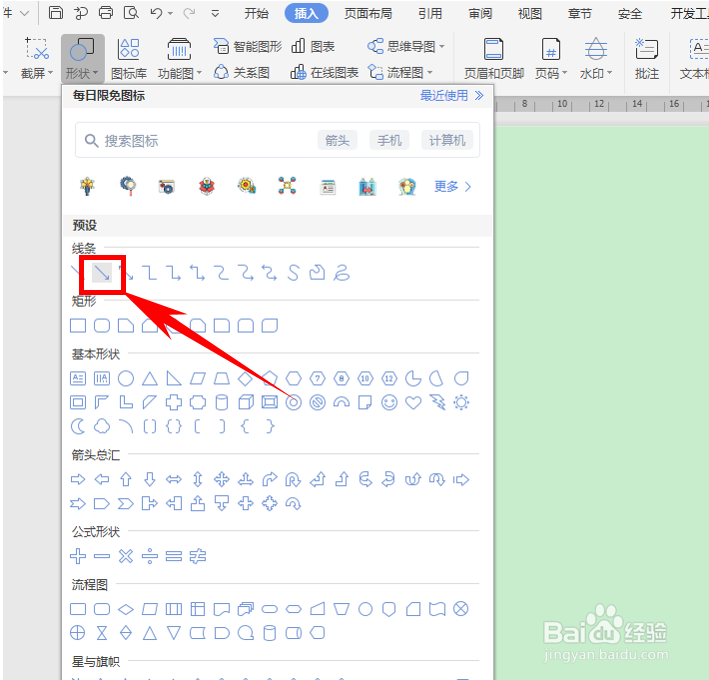Open the Shapes (形状) dropdown

click(x=82, y=59)
